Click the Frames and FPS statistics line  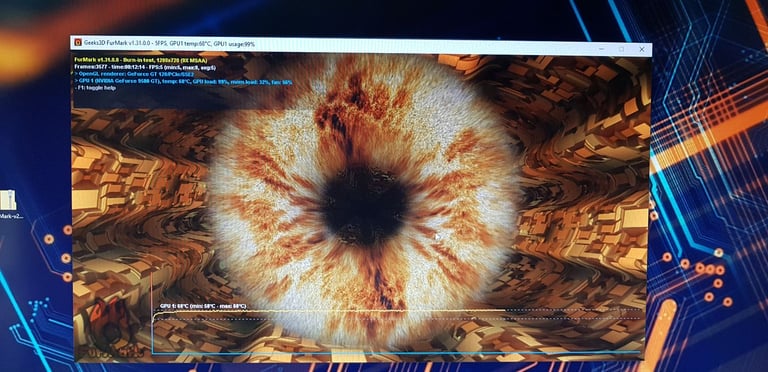[x=145, y=68]
